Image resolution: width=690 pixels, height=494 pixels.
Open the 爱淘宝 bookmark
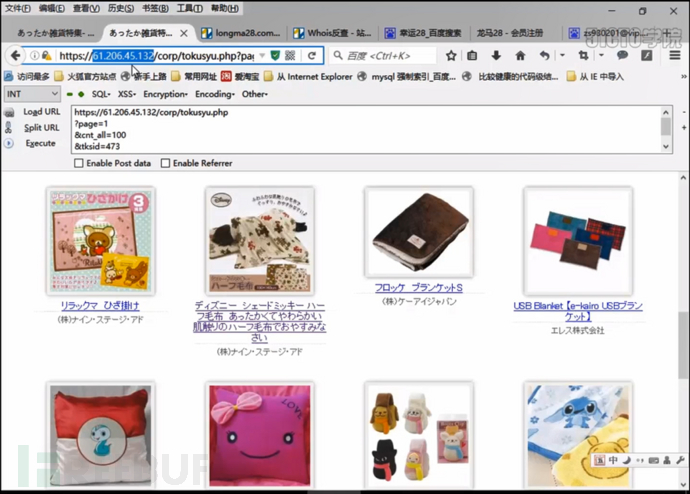pos(240,77)
